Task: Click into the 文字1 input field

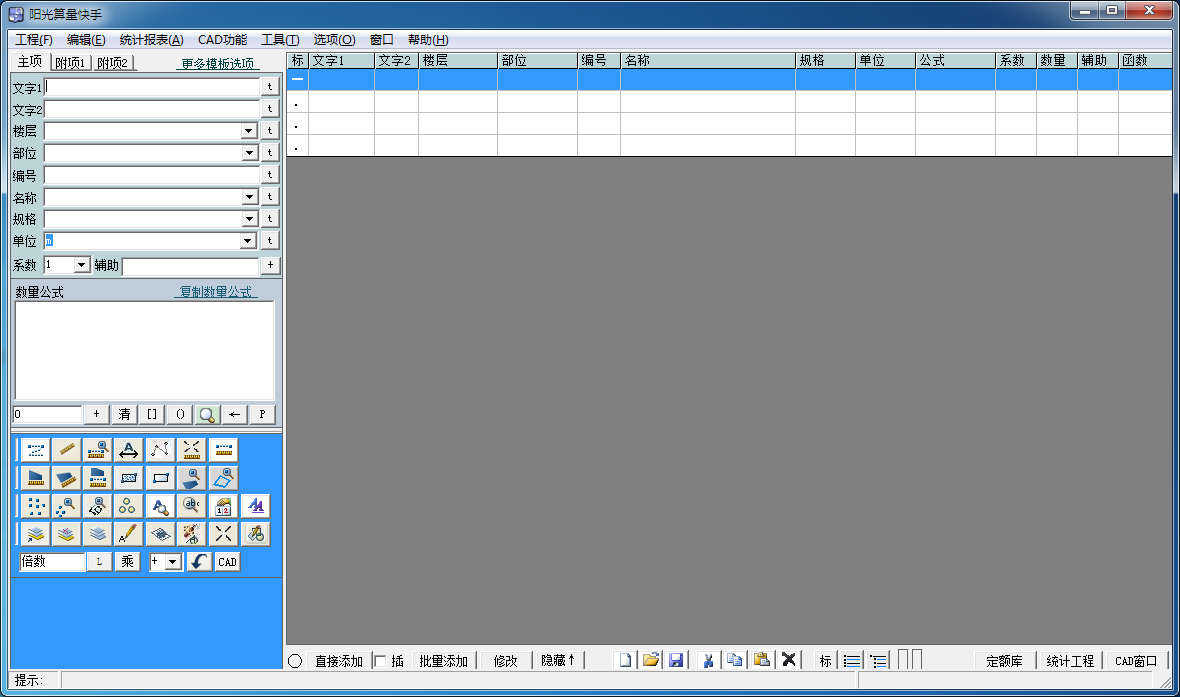Action: tap(152, 87)
